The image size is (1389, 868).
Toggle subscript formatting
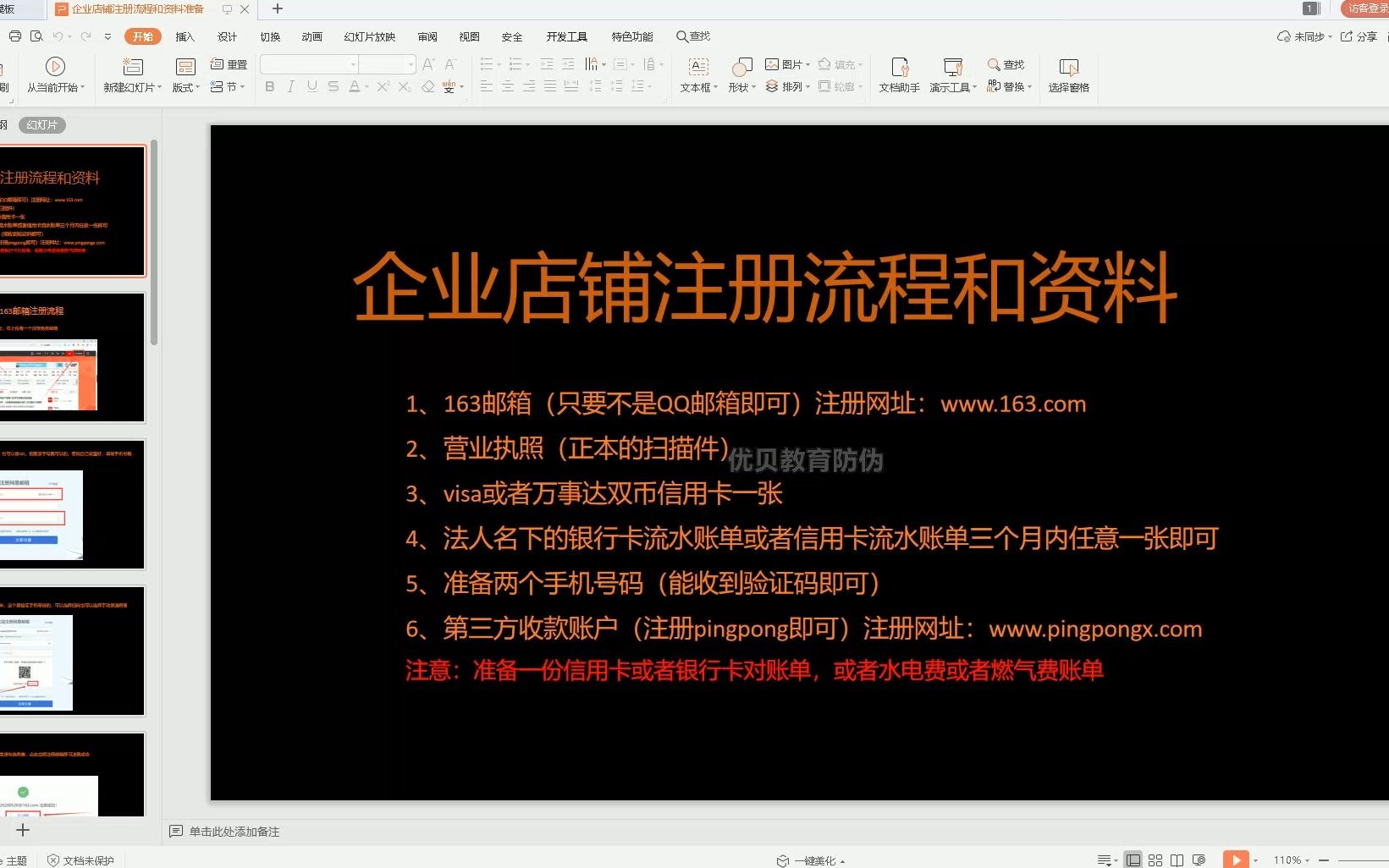coord(405,86)
